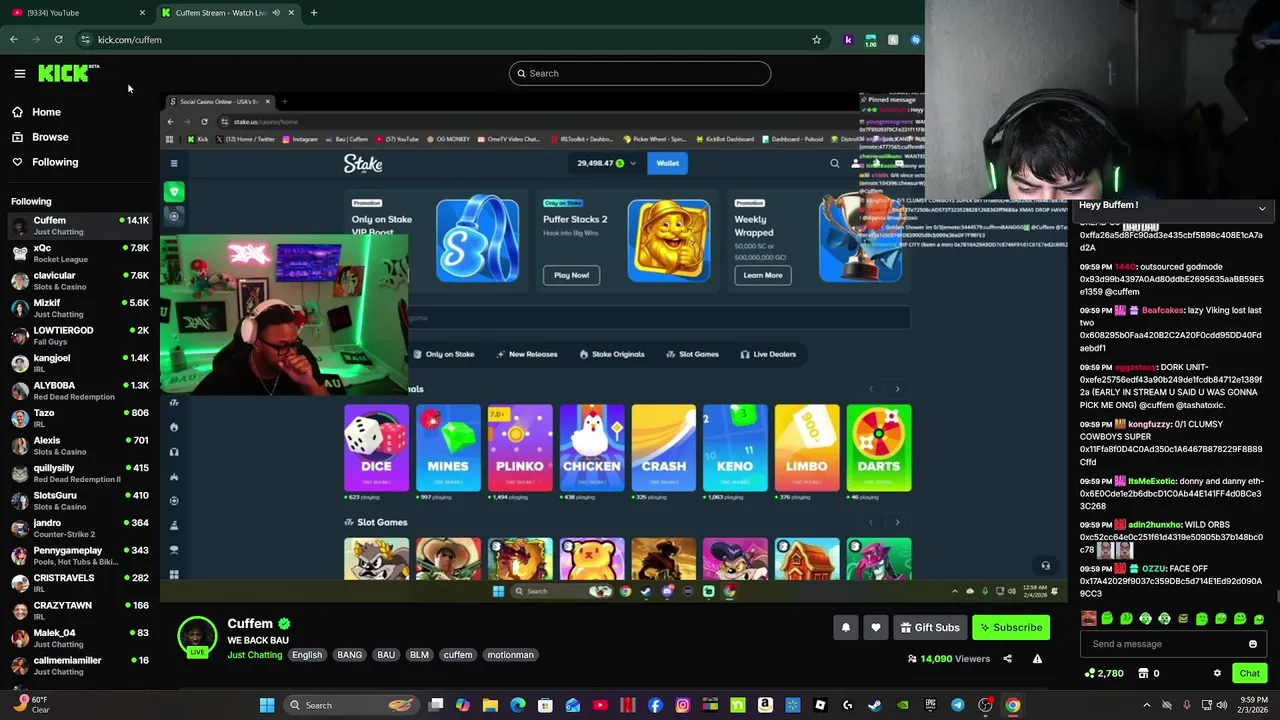Share the stream
Screen dimensions: 1280x720
point(1007,659)
